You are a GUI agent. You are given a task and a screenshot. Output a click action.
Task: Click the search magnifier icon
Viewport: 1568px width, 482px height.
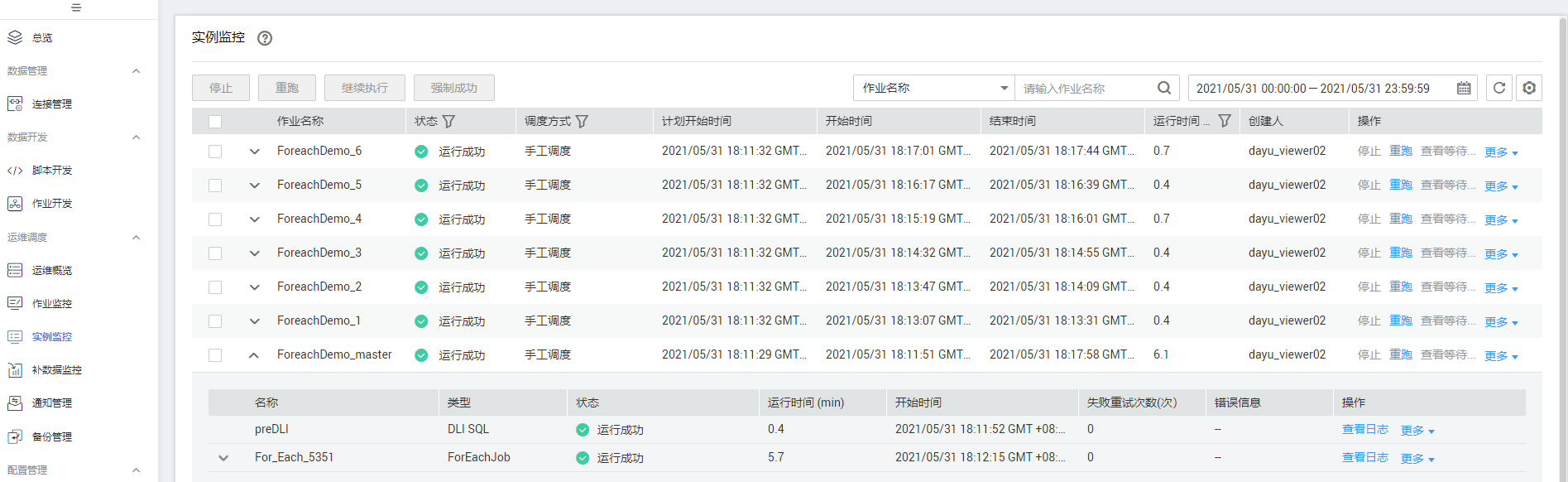pyautogui.click(x=1163, y=88)
